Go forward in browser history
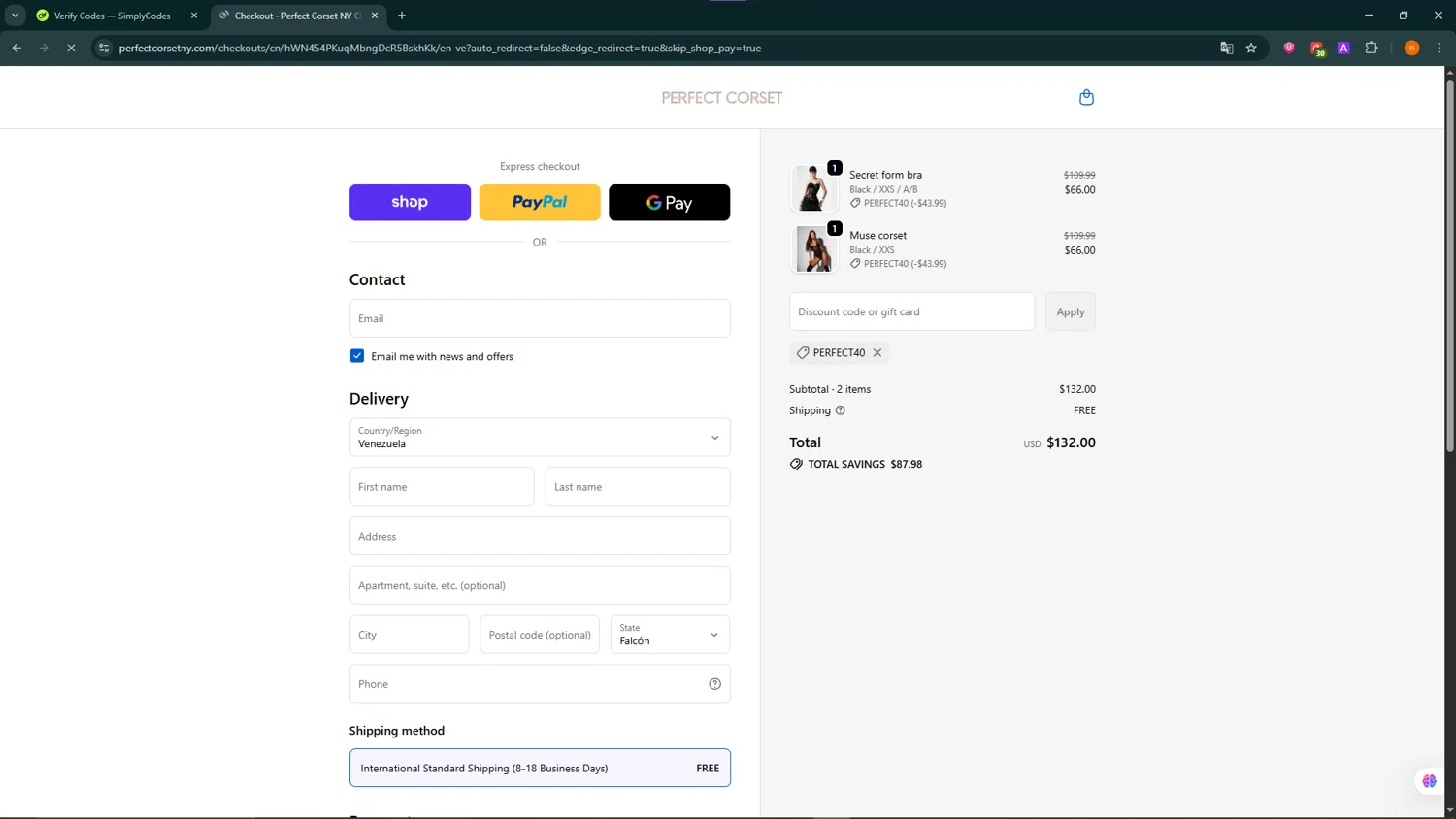 [x=44, y=48]
